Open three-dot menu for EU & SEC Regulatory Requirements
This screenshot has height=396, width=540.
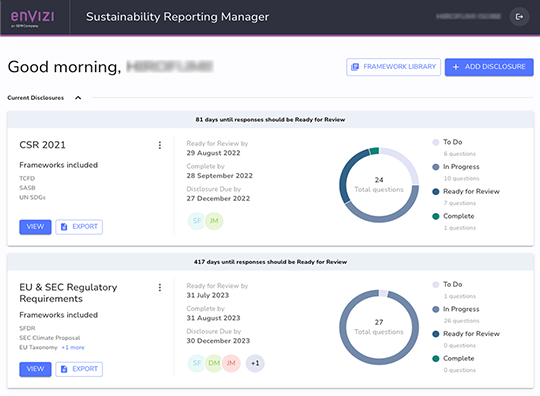[160, 288]
